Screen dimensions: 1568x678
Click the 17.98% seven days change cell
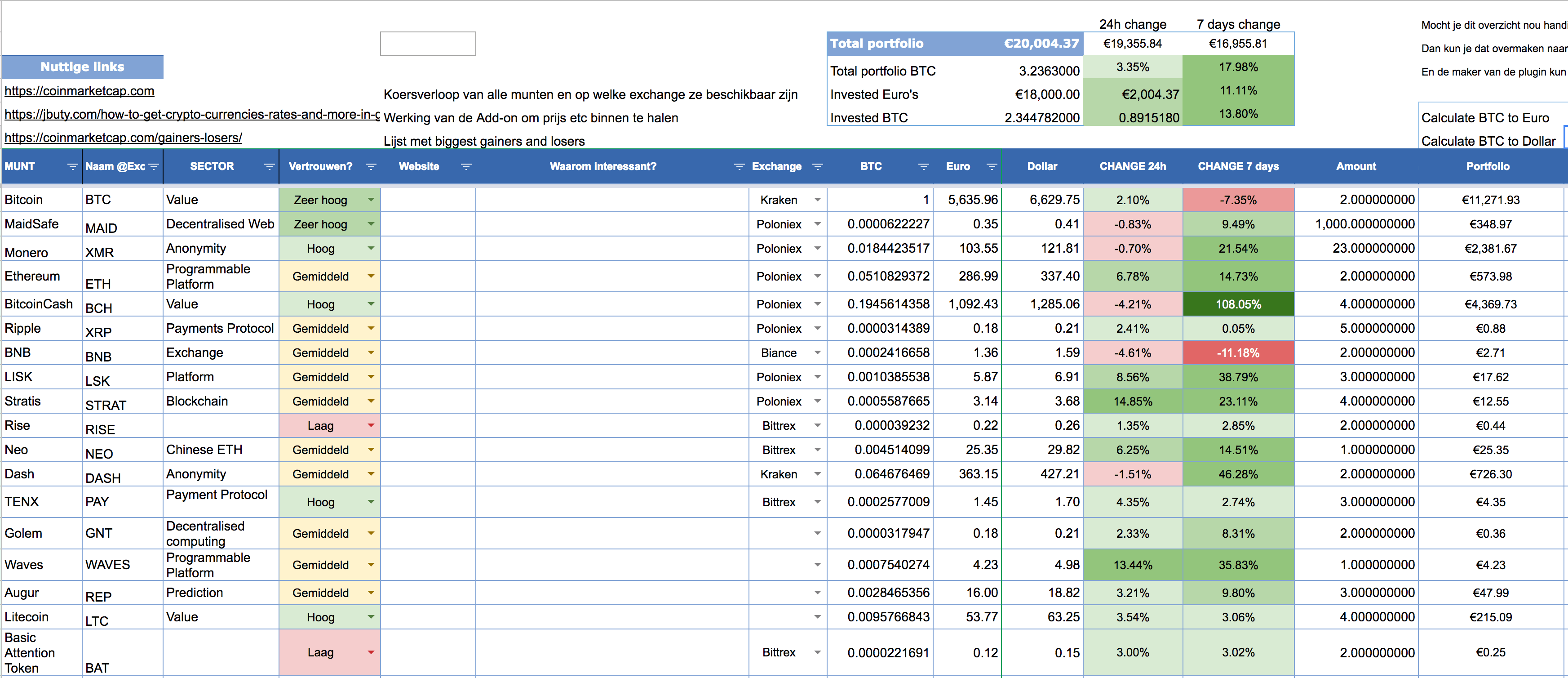[x=1238, y=67]
